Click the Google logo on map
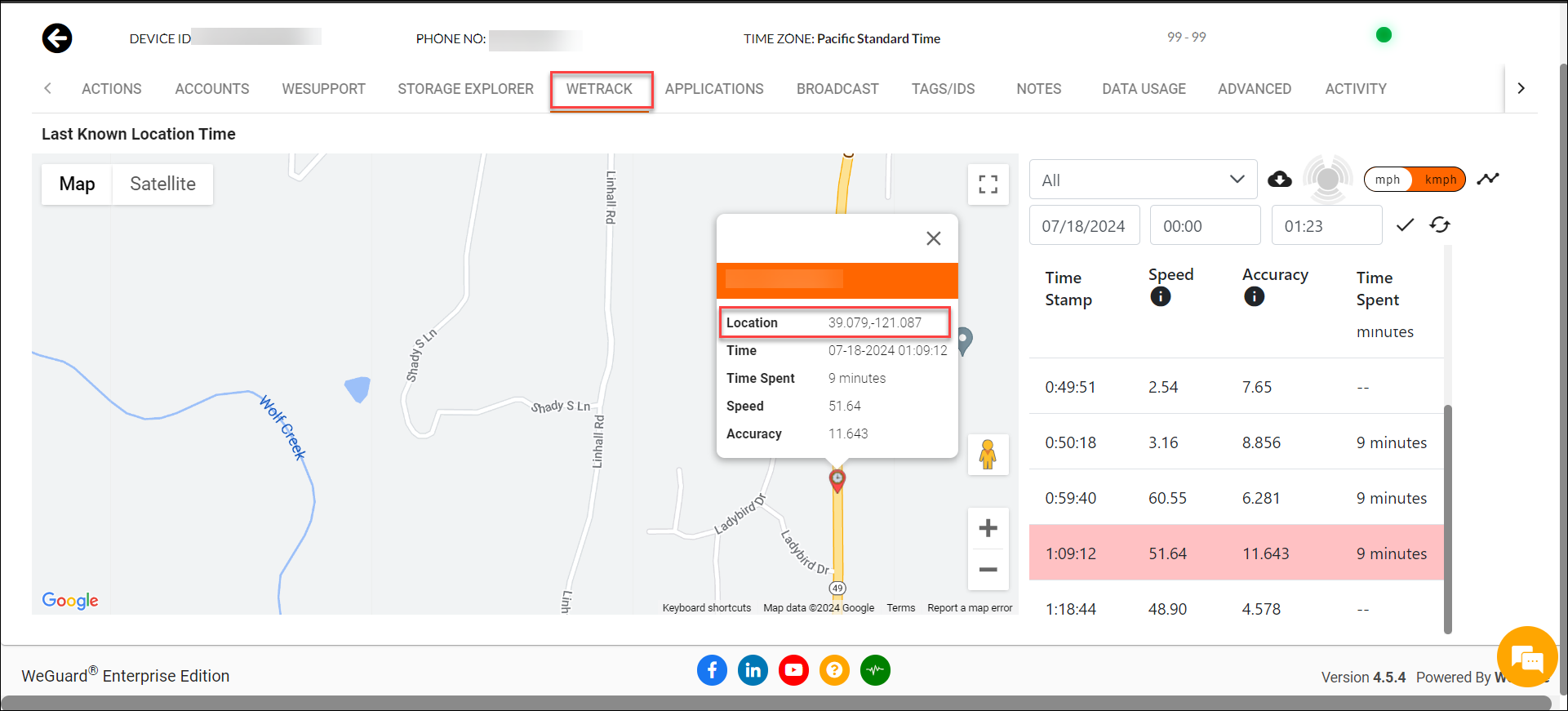1568x711 pixels. coord(70,601)
